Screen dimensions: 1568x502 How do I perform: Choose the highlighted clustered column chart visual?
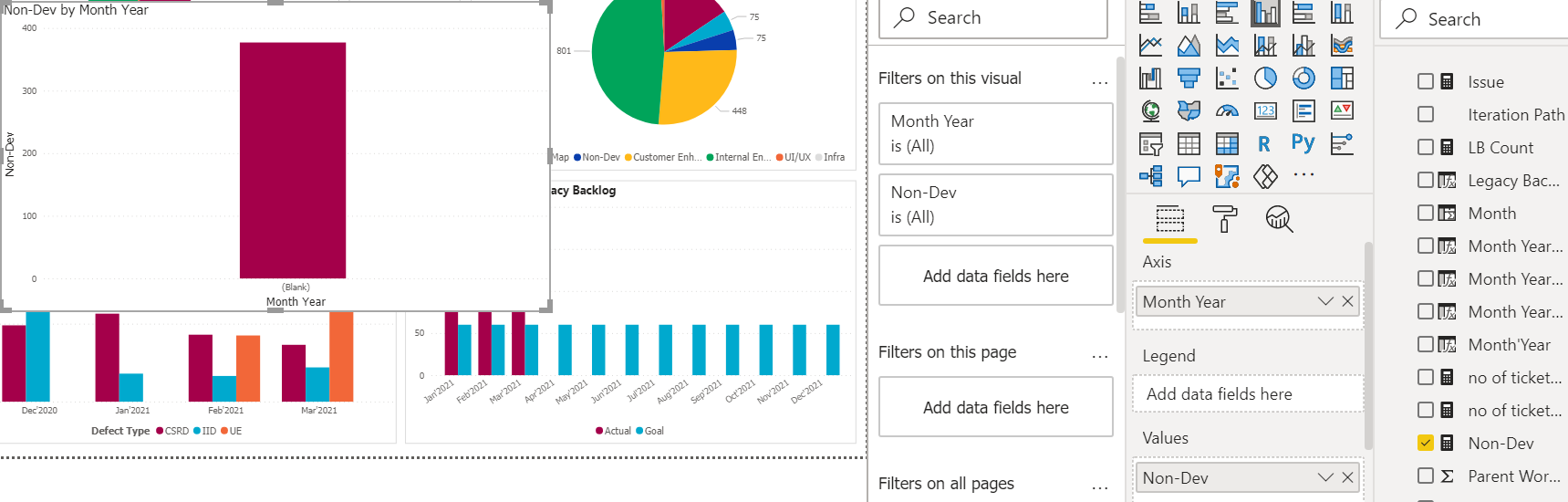point(1265,13)
